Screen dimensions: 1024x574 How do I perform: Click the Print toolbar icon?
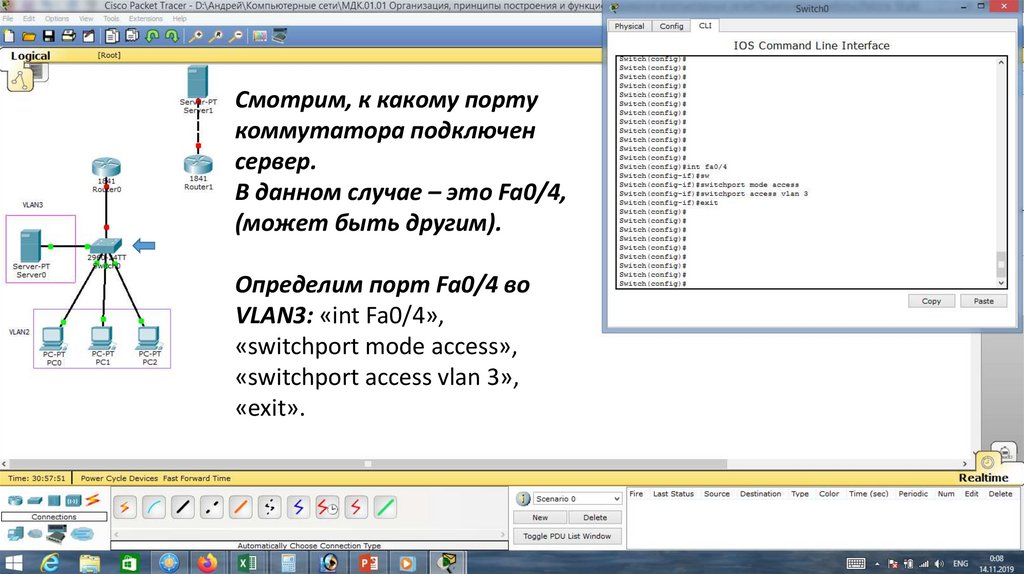pos(68,36)
